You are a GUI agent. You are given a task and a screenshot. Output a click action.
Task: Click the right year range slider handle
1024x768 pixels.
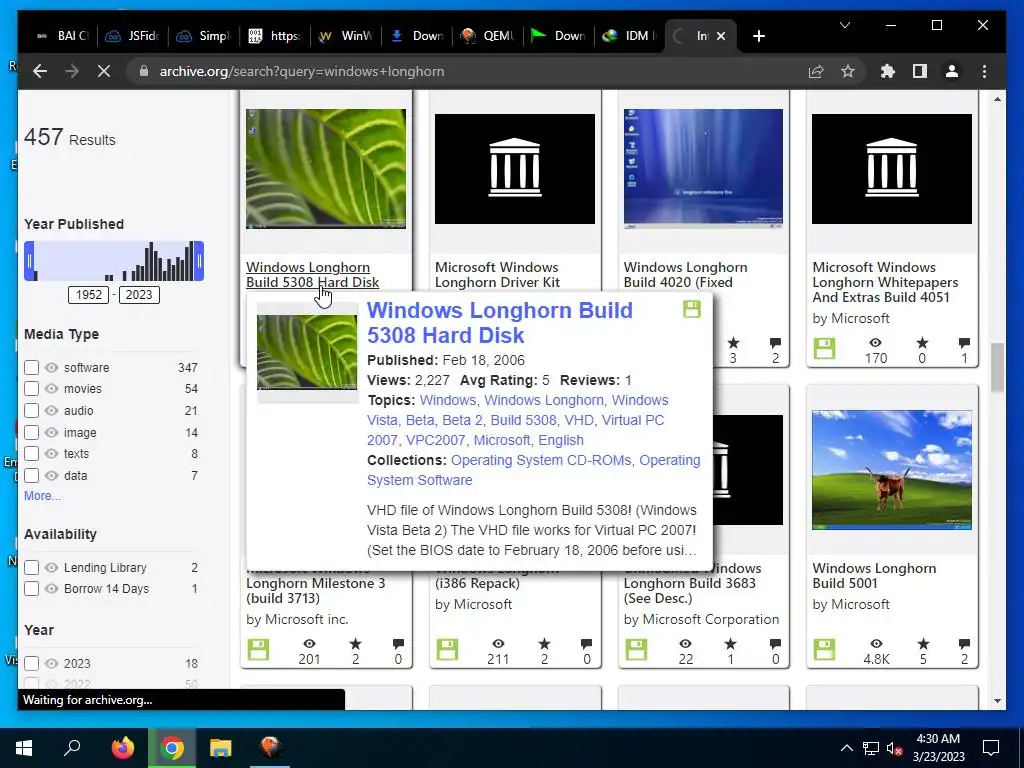click(199, 261)
